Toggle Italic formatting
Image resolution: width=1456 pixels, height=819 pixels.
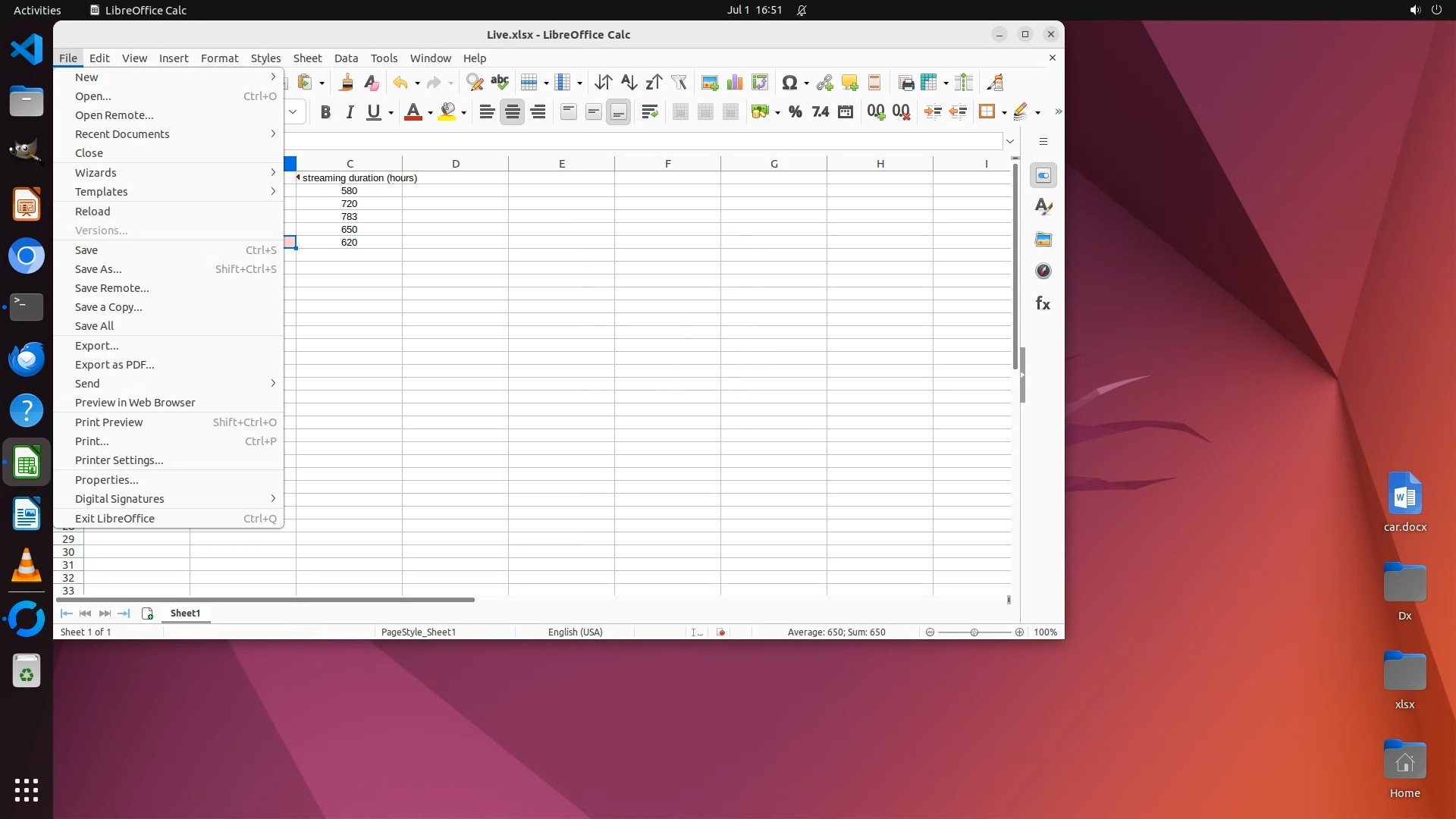click(350, 112)
